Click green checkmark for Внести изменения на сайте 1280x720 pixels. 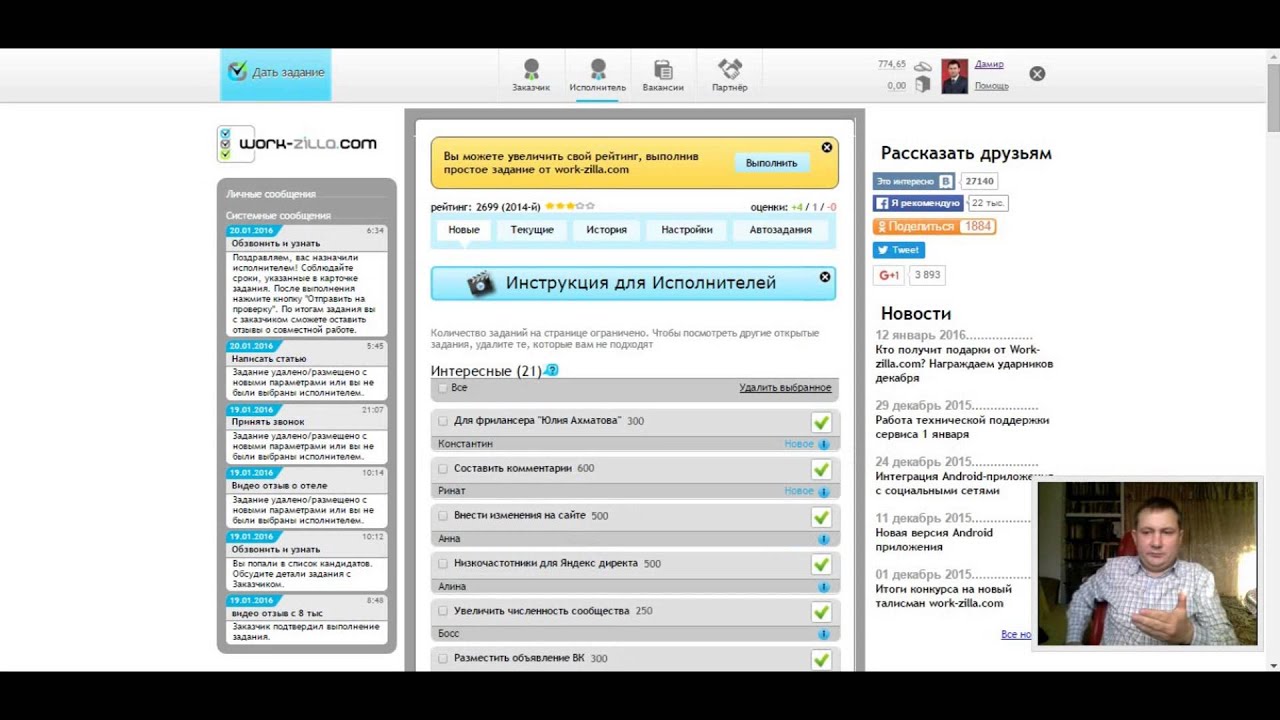coord(821,517)
